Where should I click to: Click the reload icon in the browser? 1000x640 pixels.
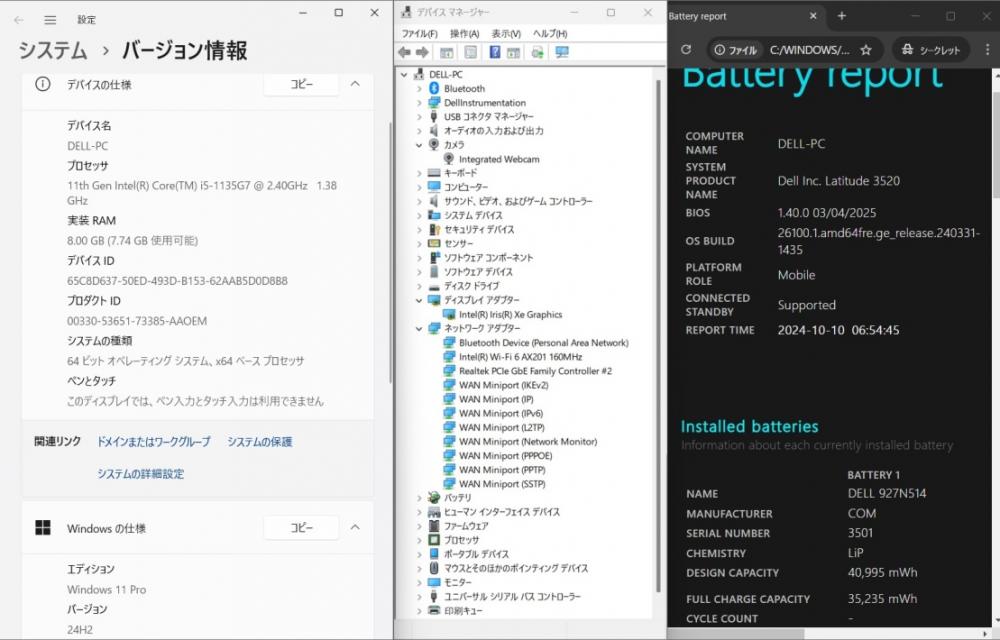tap(686, 49)
